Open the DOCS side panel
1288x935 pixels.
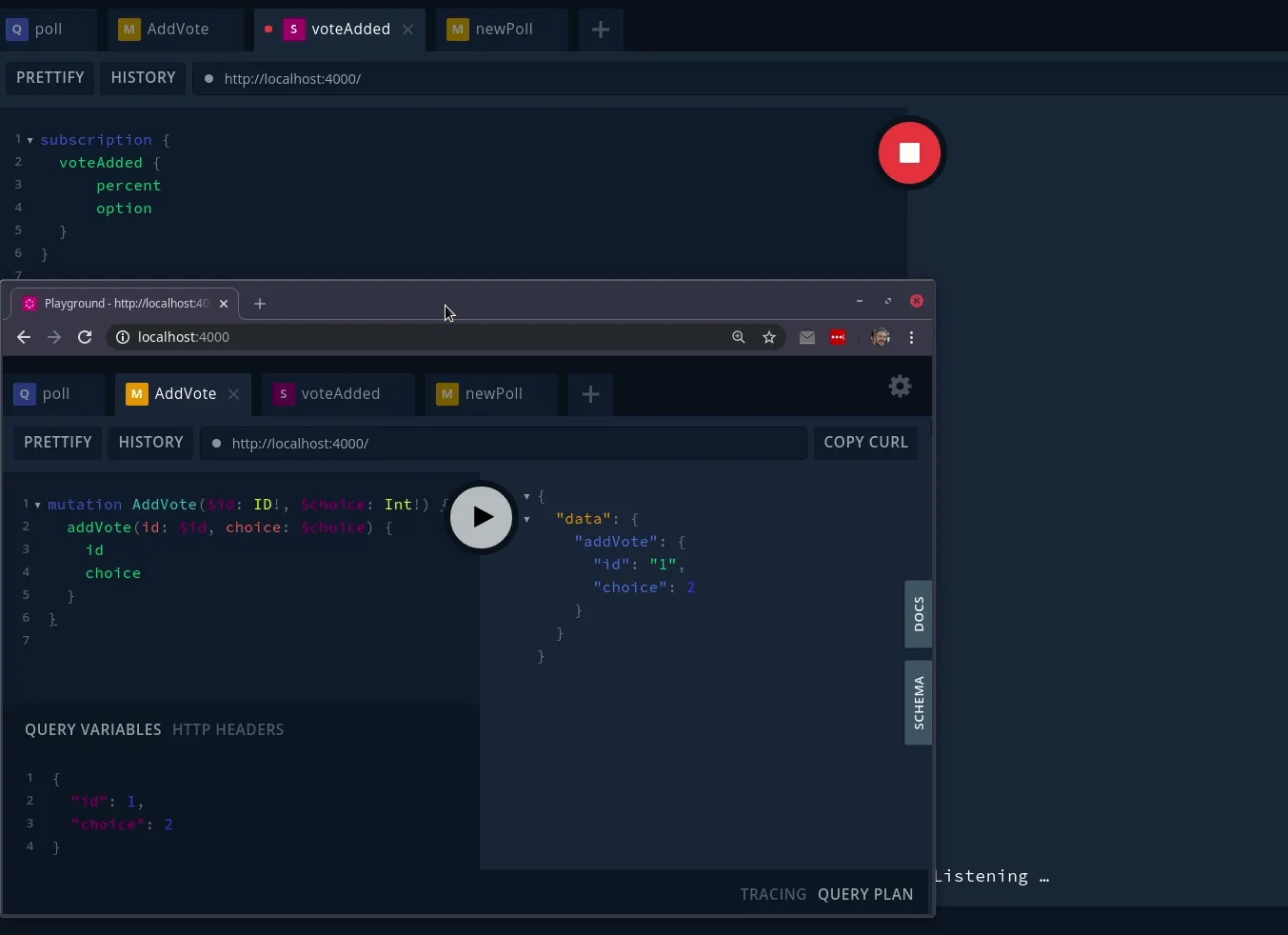click(x=919, y=614)
